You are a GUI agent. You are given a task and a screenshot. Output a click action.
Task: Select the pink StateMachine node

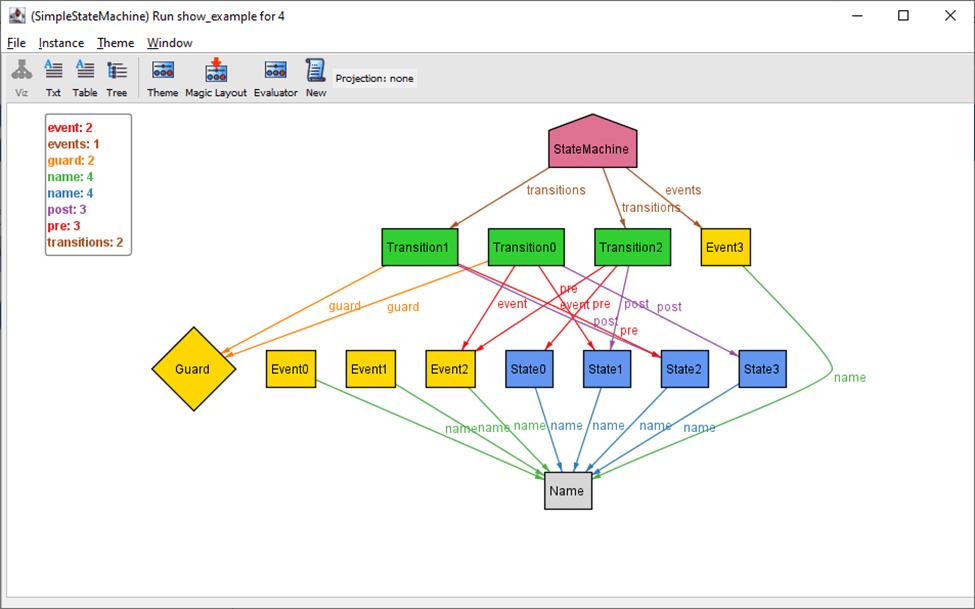pyautogui.click(x=592, y=148)
